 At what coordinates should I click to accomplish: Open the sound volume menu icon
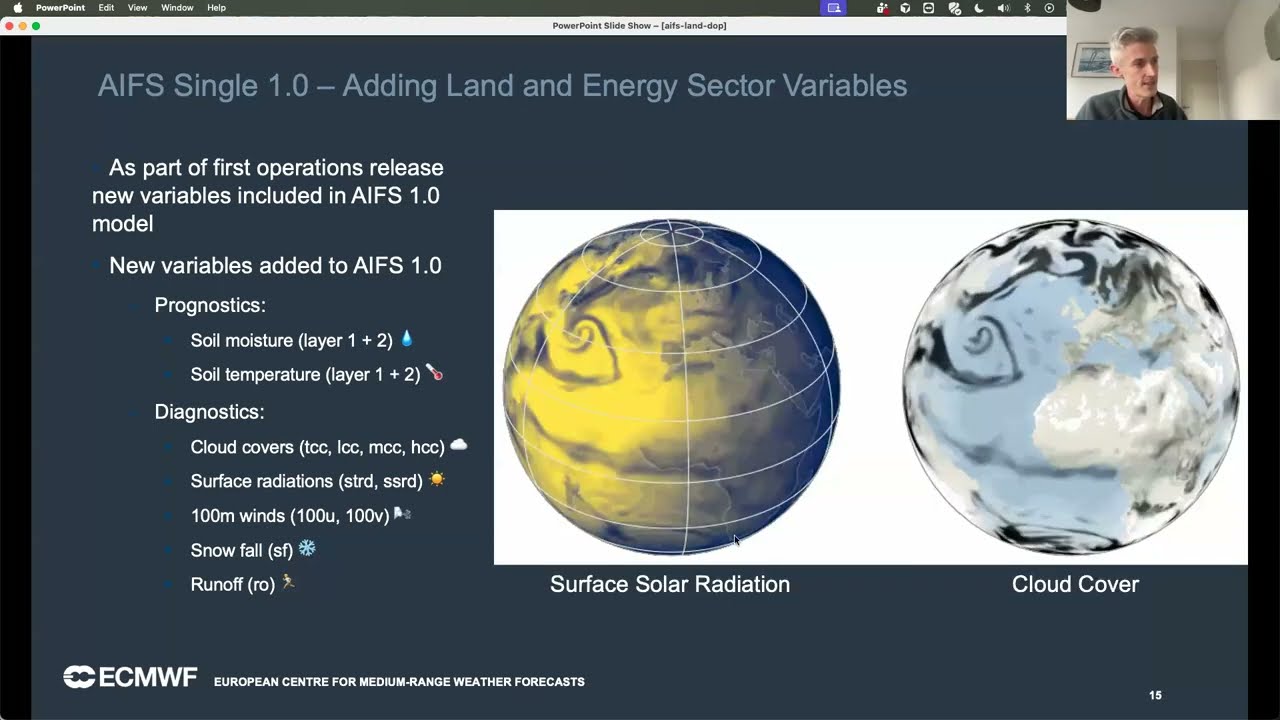coord(1003,8)
